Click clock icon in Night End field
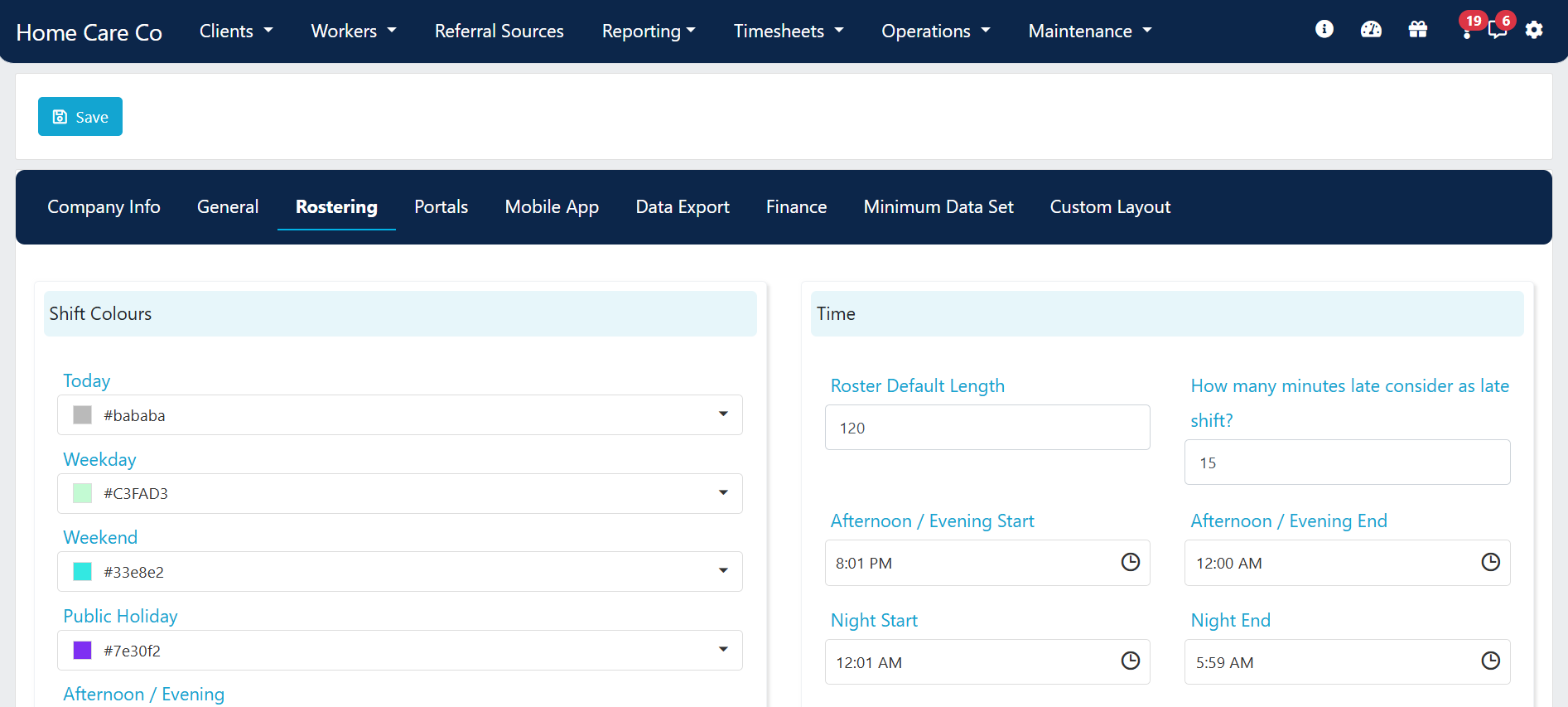This screenshot has height=707, width=1568. coord(1490,661)
